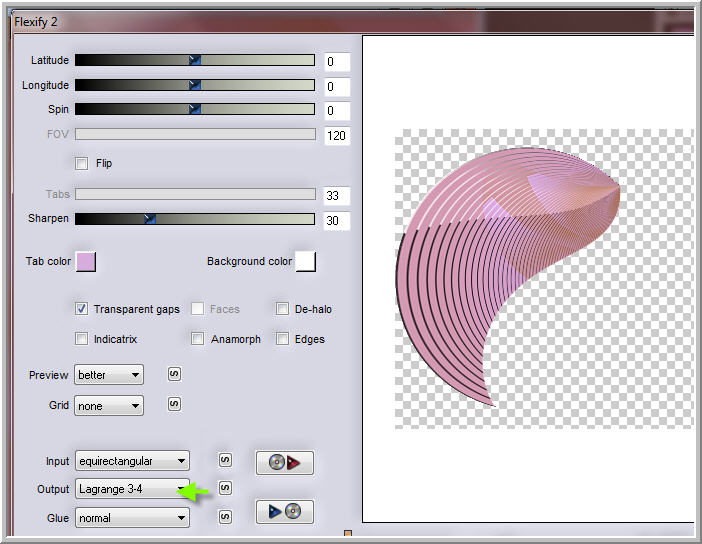Click the FOV slider track
The image size is (702, 544).
click(195, 134)
